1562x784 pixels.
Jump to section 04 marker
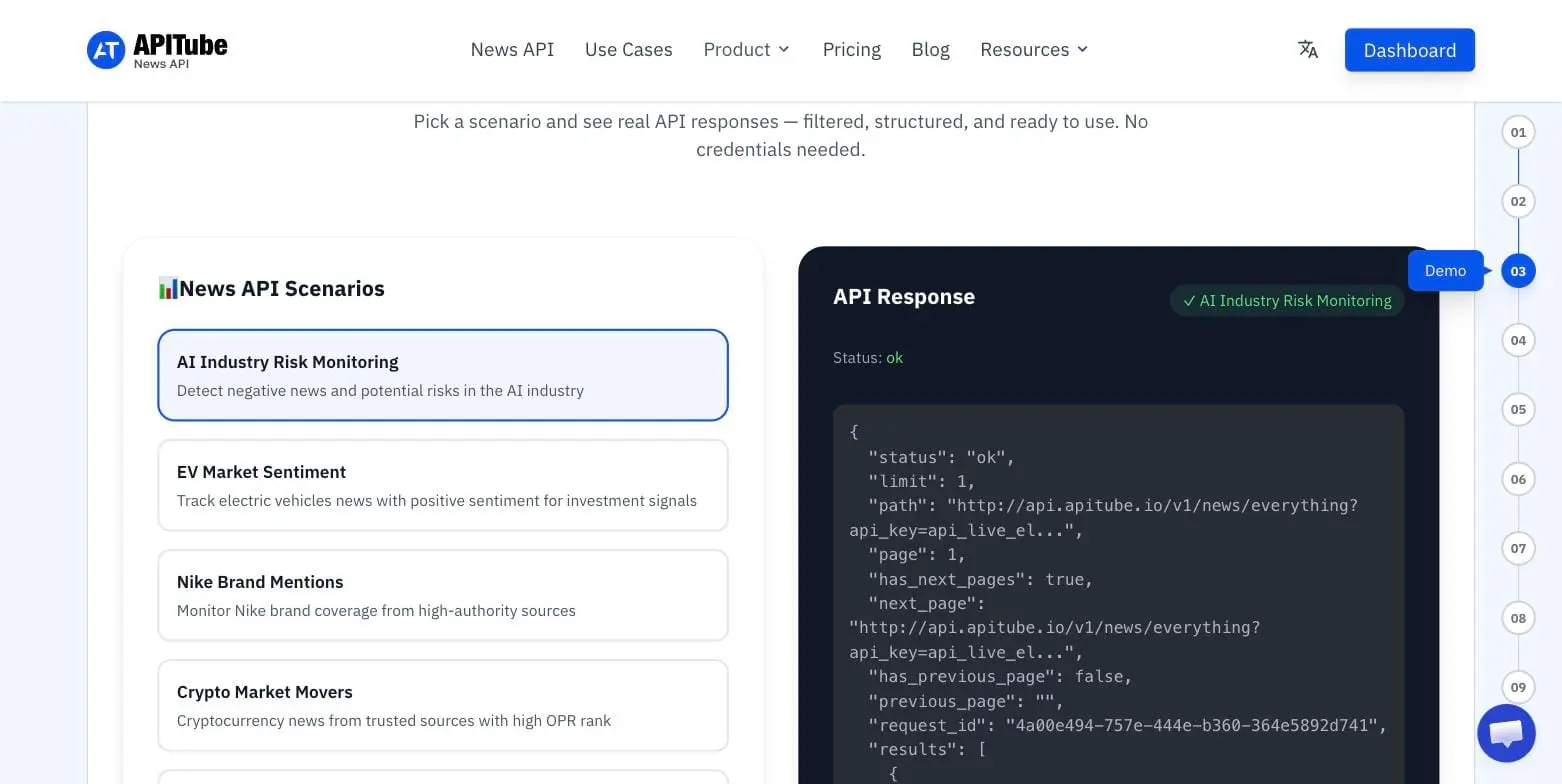pos(1518,340)
